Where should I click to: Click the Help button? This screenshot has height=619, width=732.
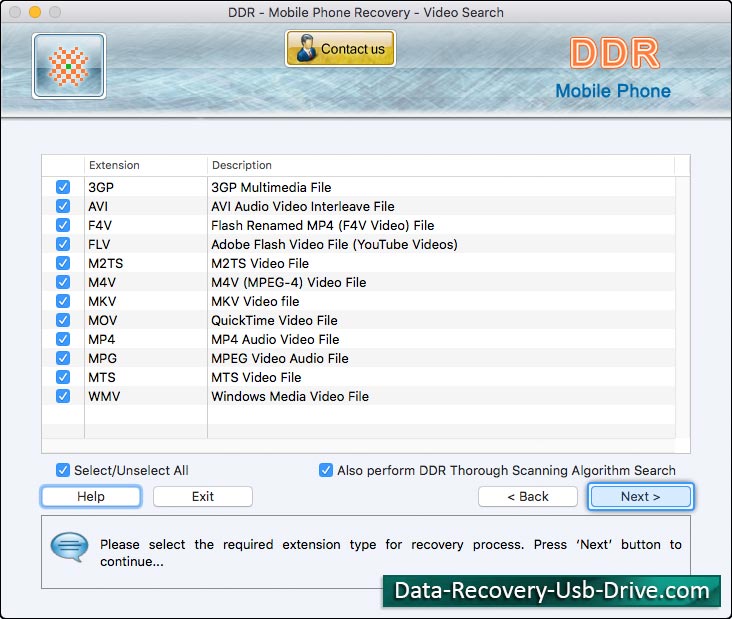(x=91, y=496)
